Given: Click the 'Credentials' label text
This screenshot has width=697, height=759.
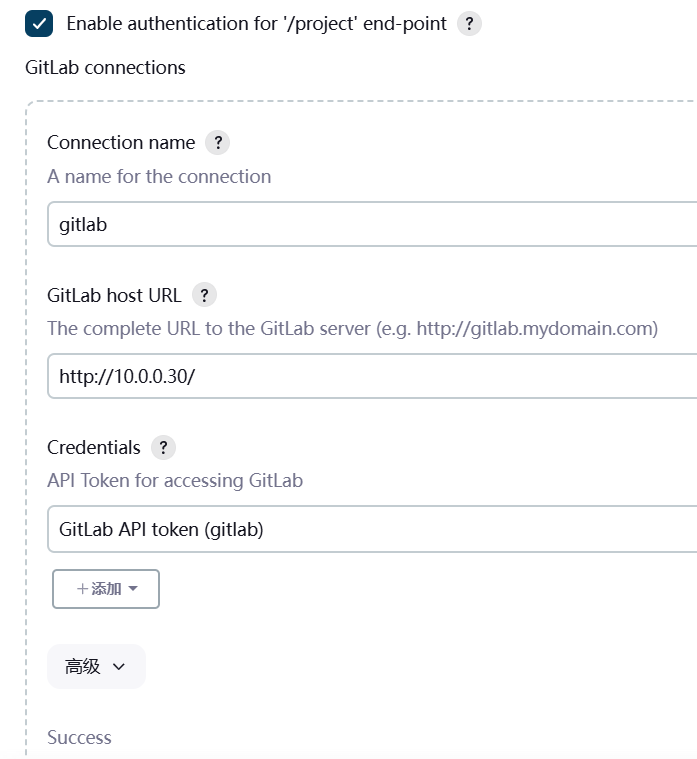Looking at the screenshot, I should click(x=94, y=447).
